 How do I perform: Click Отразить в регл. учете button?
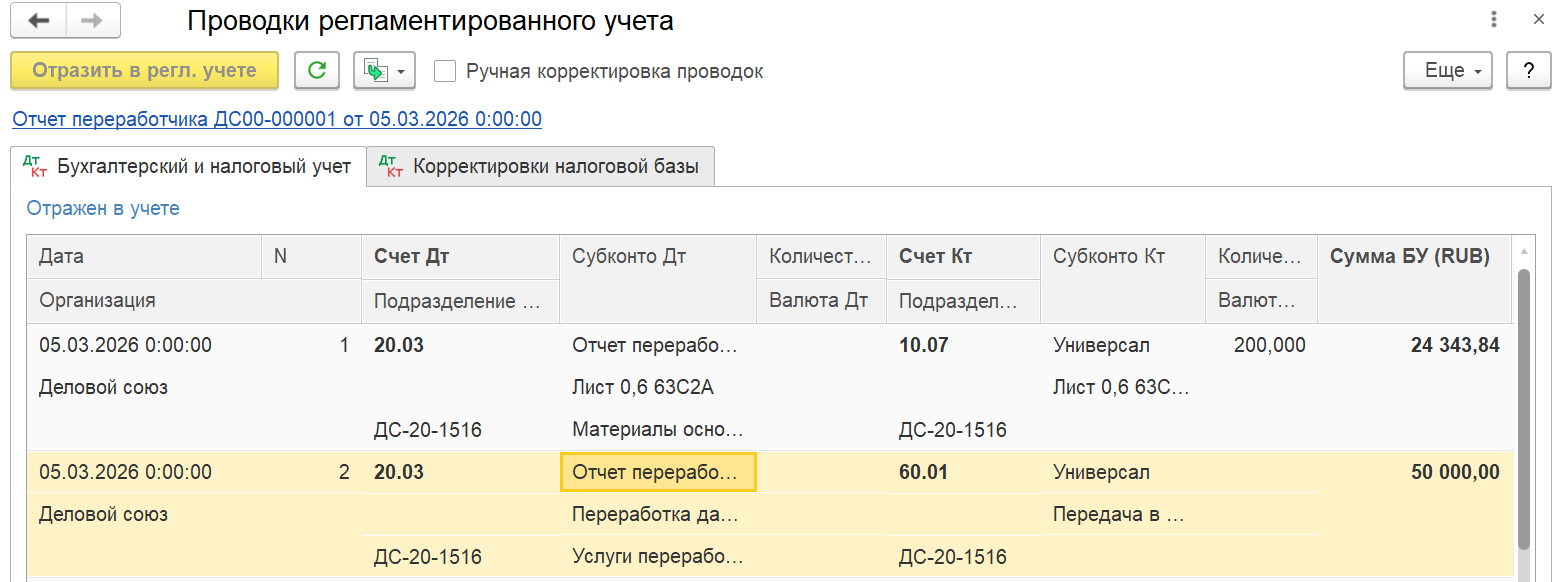point(144,71)
